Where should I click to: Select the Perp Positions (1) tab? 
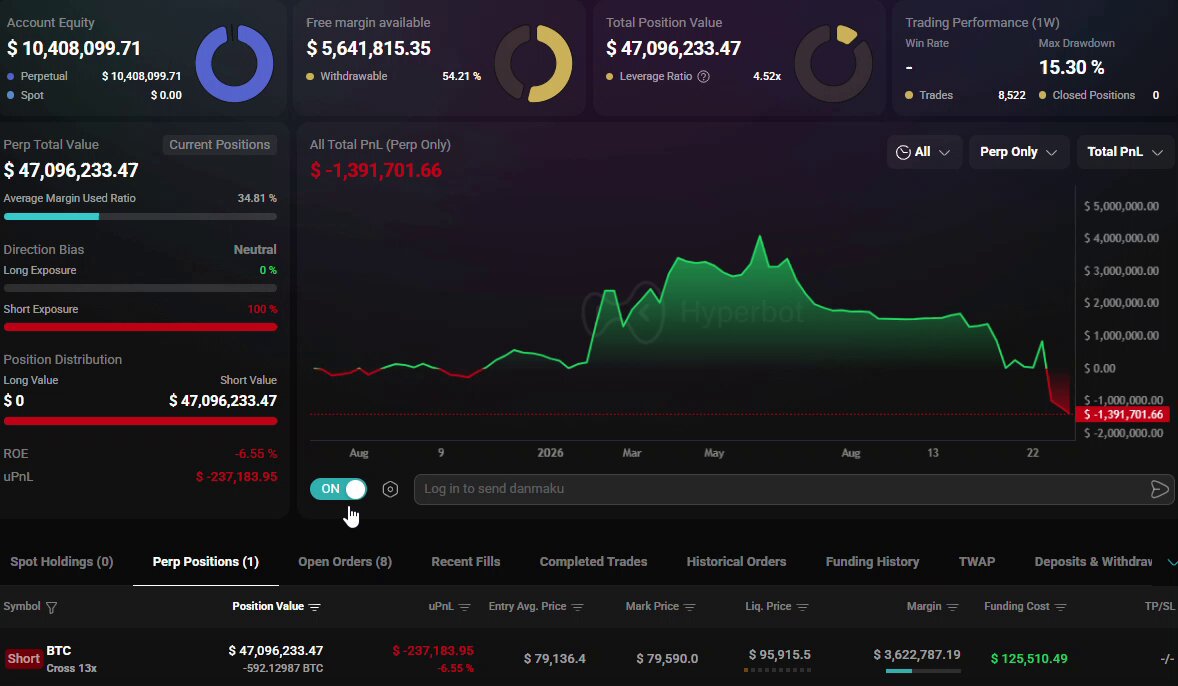click(x=205, y=562)
